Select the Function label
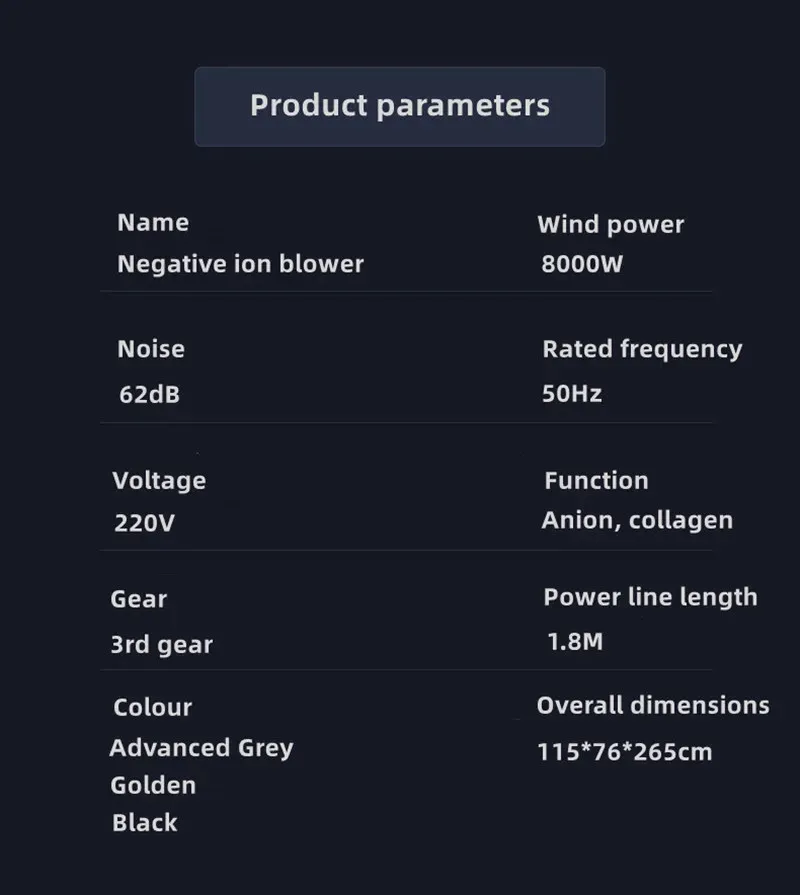 596,481
